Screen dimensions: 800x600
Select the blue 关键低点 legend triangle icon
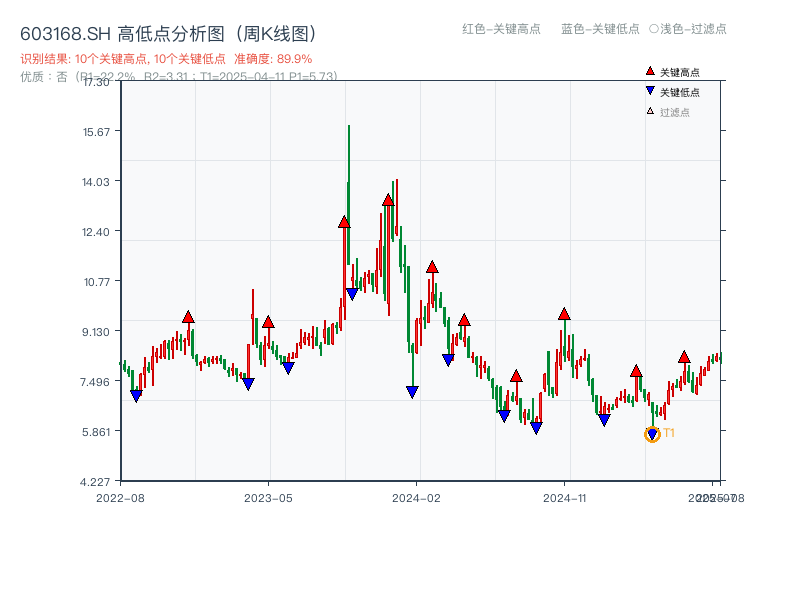(648, 90)
